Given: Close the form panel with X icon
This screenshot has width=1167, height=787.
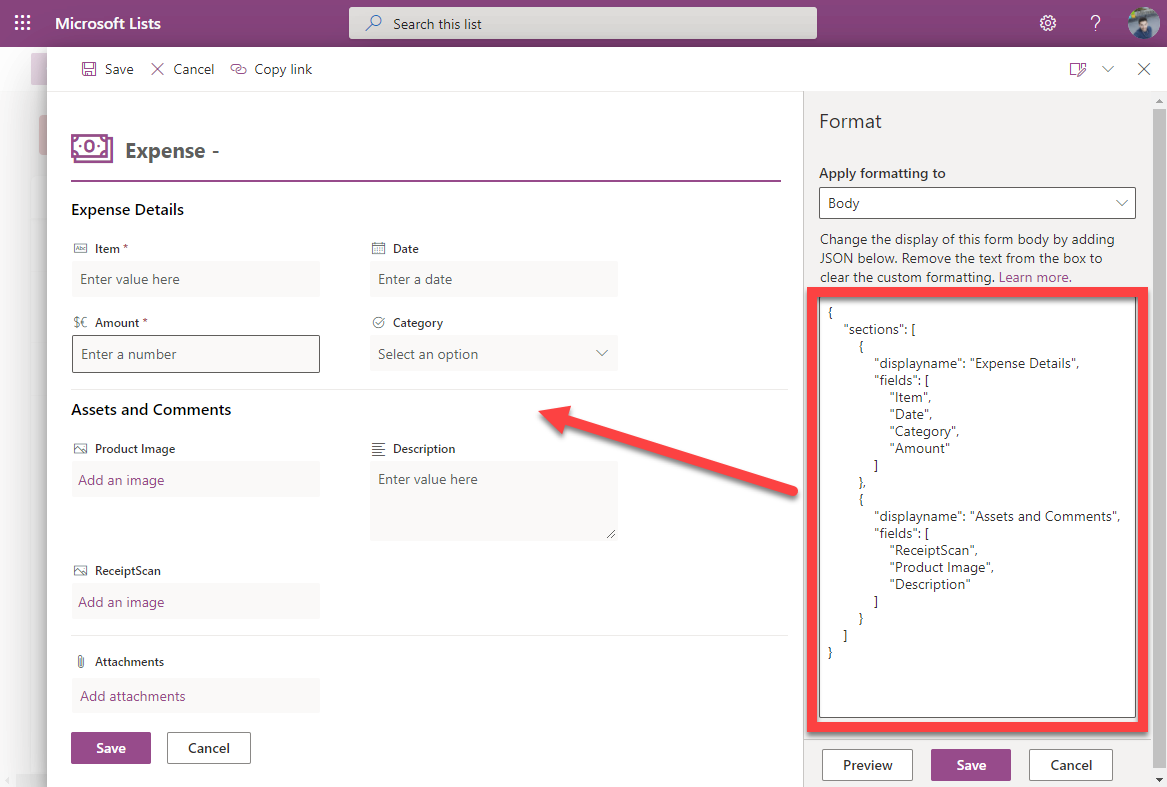Looking at the screenshot, I should [1144, 69].
